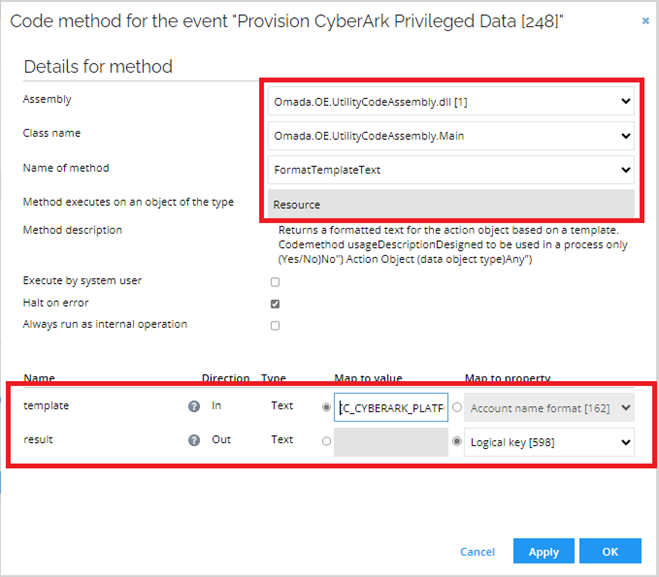Expand the Class name dropdown
The height and width of the screenshot is (577, 659).
[x=451, y=136]
